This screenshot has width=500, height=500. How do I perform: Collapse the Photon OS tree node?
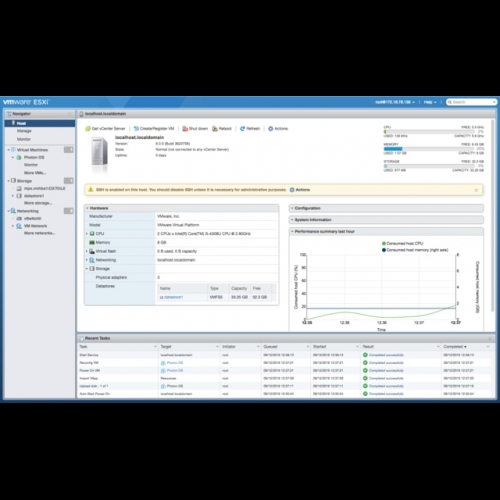click(13, 157)
